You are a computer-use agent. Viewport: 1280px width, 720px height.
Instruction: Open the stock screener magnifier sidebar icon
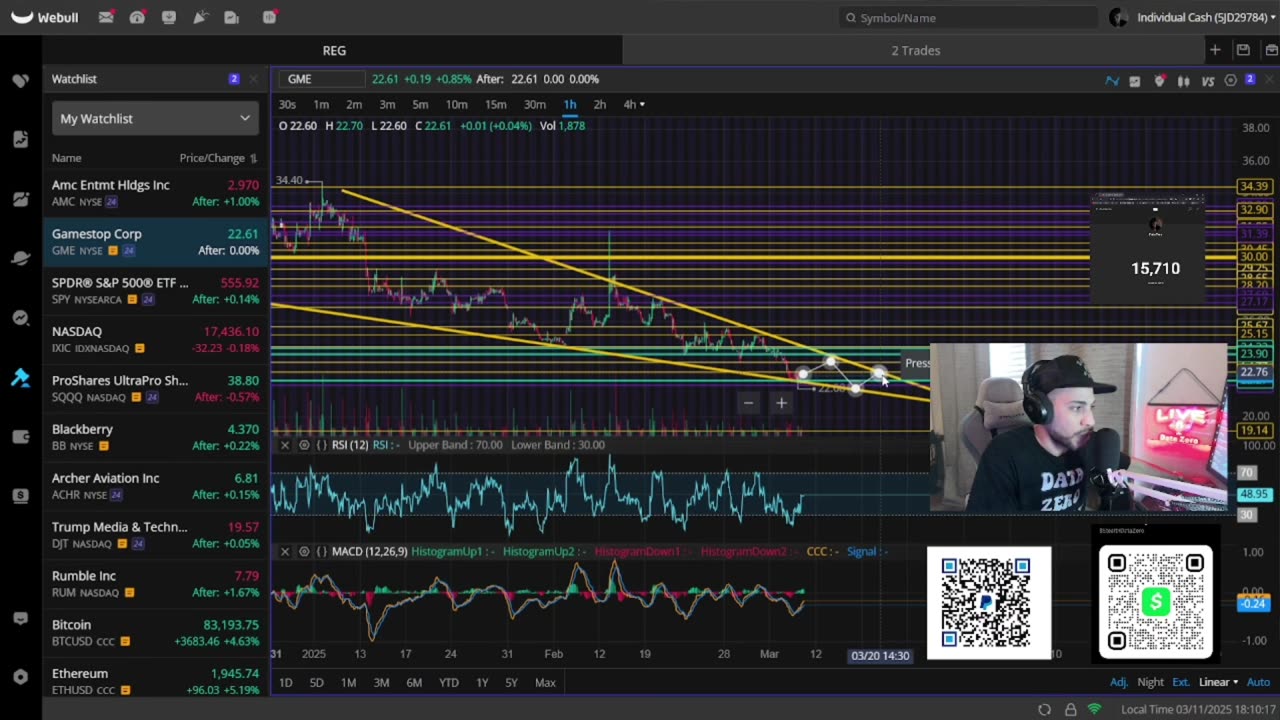coord(20,318)
